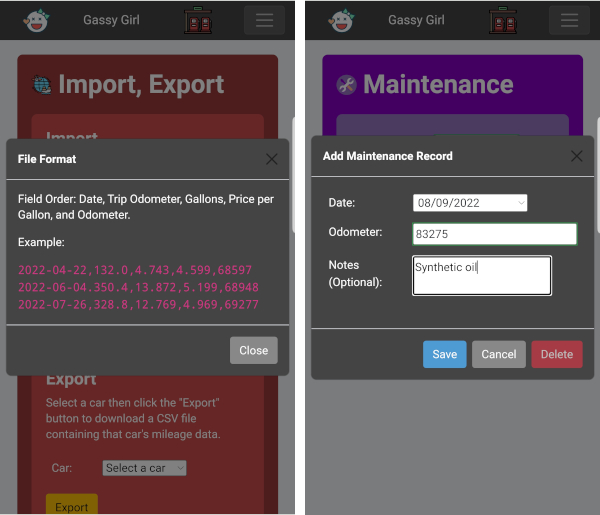The width and height of the screenshot is (600, 515).
Task: Click the Add Maintenance Record title
Action: (388, 156)
